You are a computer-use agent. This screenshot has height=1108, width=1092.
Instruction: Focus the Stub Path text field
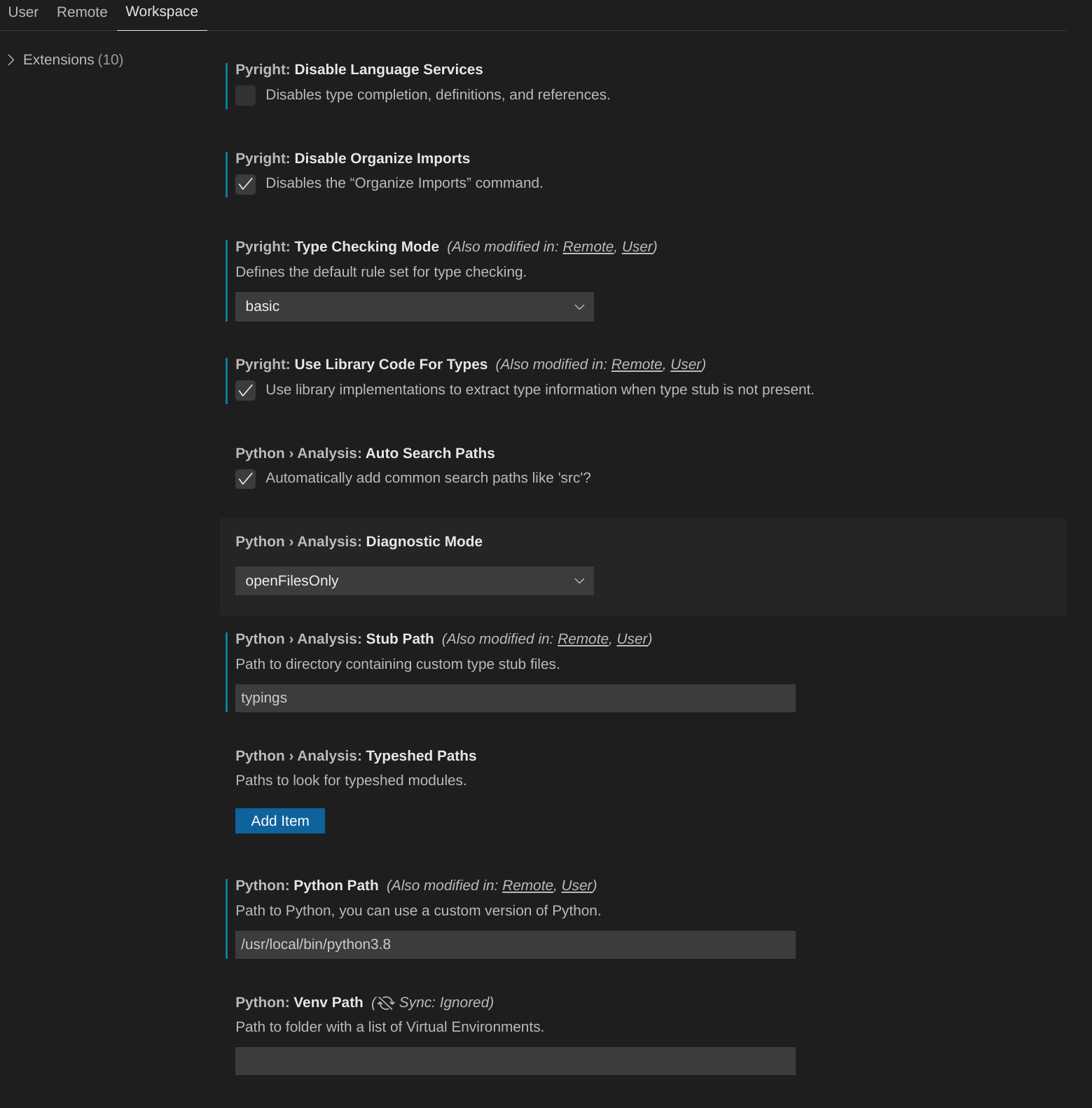pyautogui.click(x=516, y=698)
